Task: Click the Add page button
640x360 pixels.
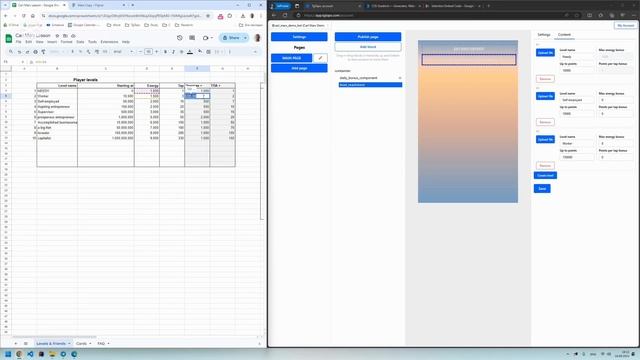Action: tap(299, 68)
